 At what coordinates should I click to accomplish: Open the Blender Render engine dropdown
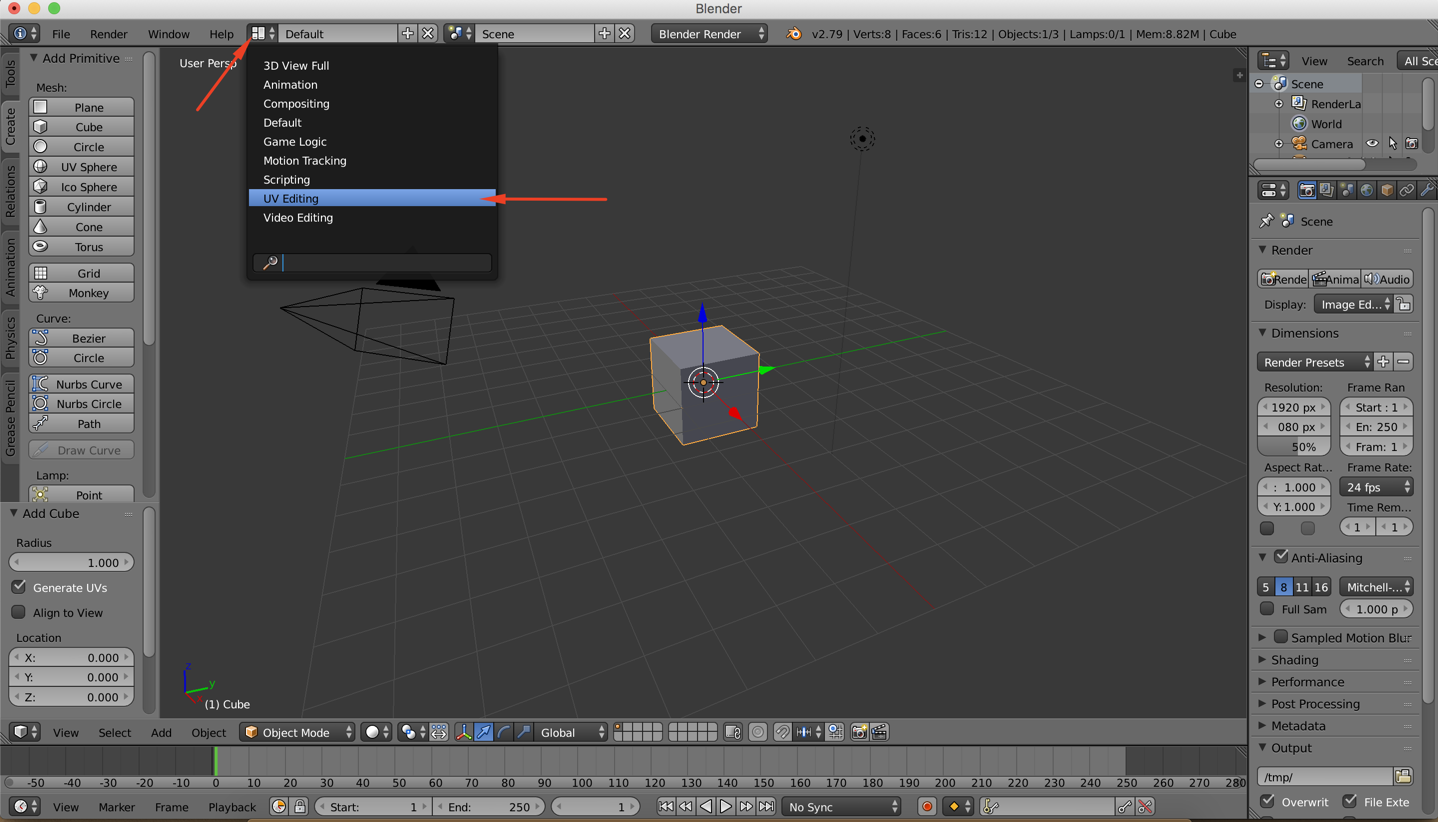click(x=710, y=33)
